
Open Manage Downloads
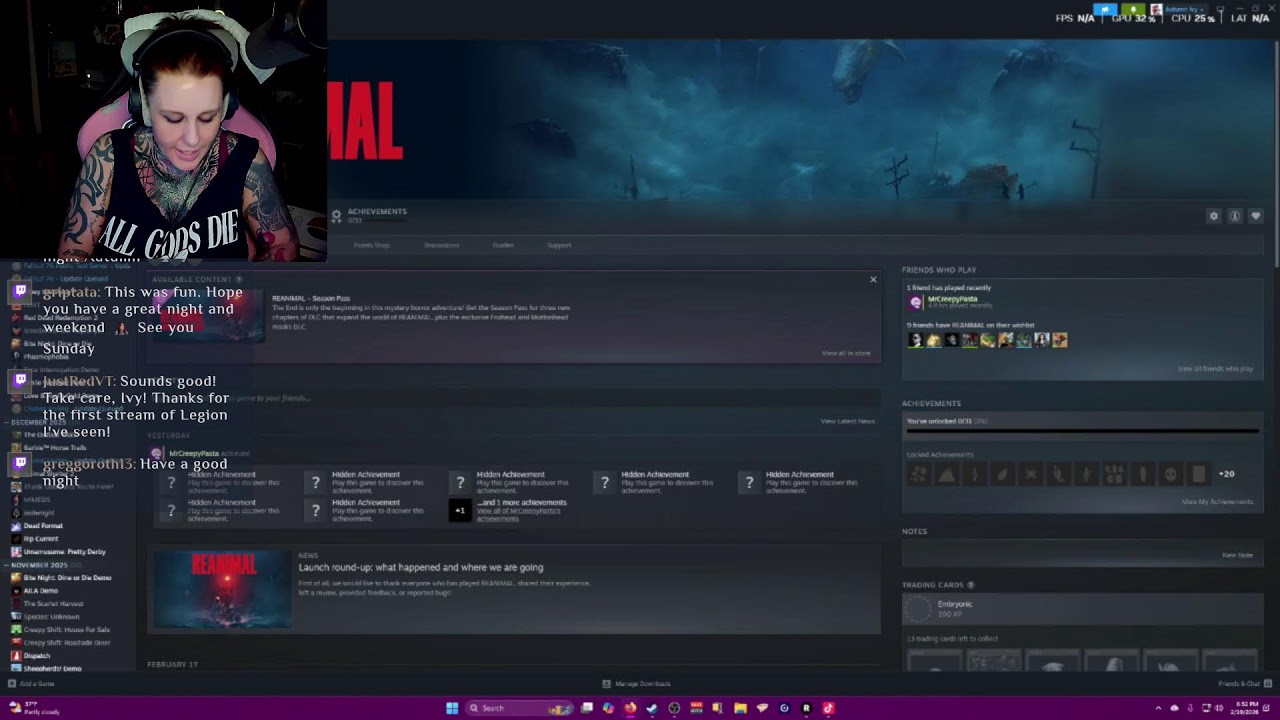[637, 684]
